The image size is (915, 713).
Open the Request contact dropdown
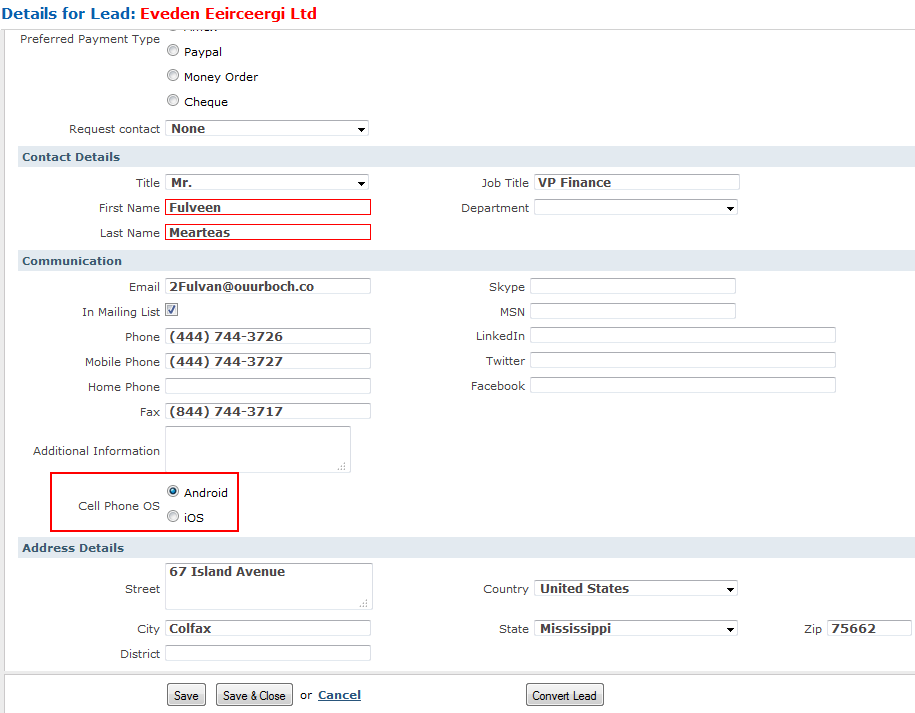267,128
